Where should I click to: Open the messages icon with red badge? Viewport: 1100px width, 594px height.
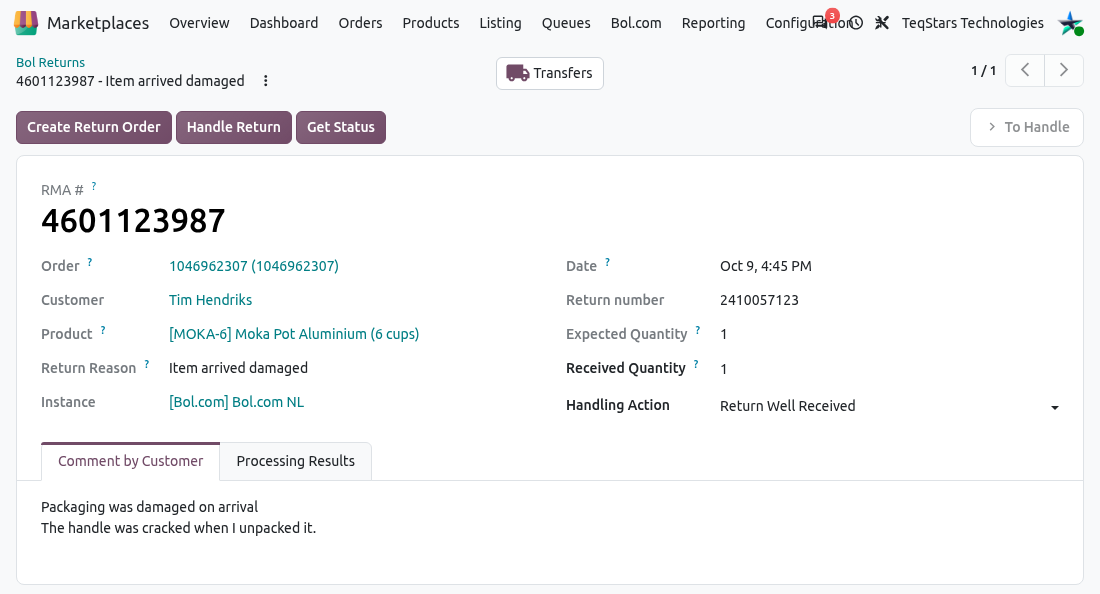coord(822,22)
